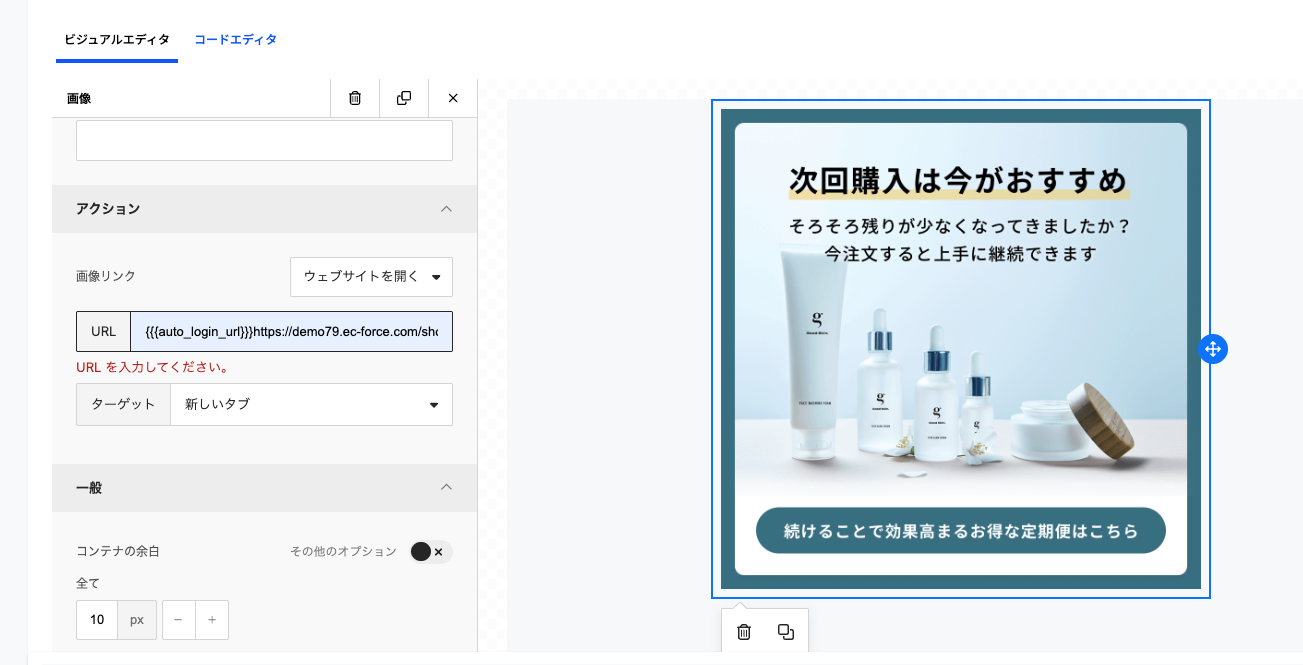
Task: Open the ウェブサイトを開く image link dropdown
Action: pyautogui.click(x=371, y=277)
